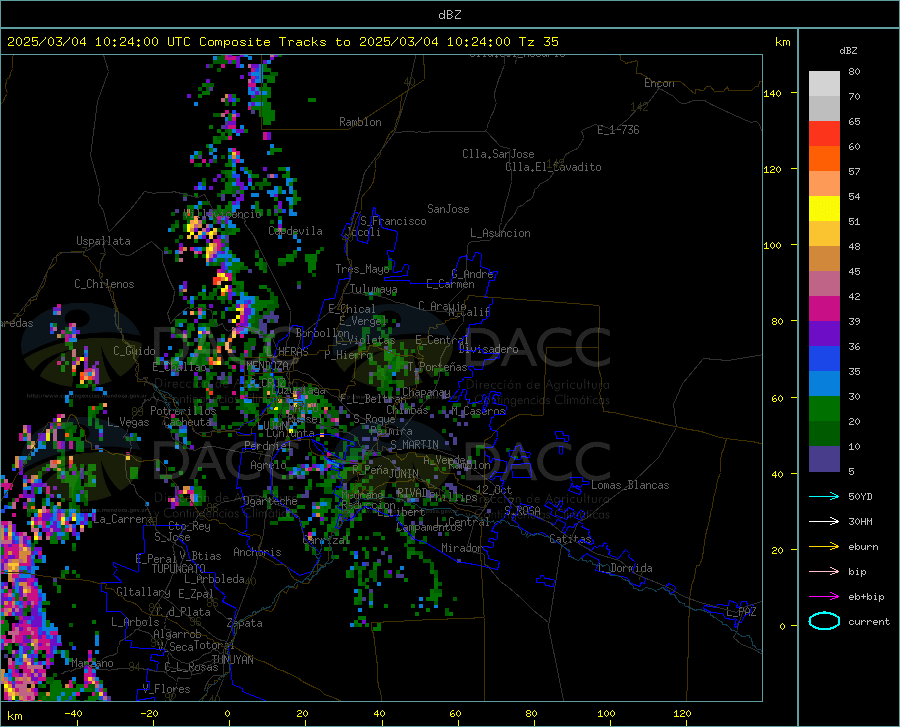Click the dark orange swatch between 60 and 57
Screen dimensions: 900x727
824,159
